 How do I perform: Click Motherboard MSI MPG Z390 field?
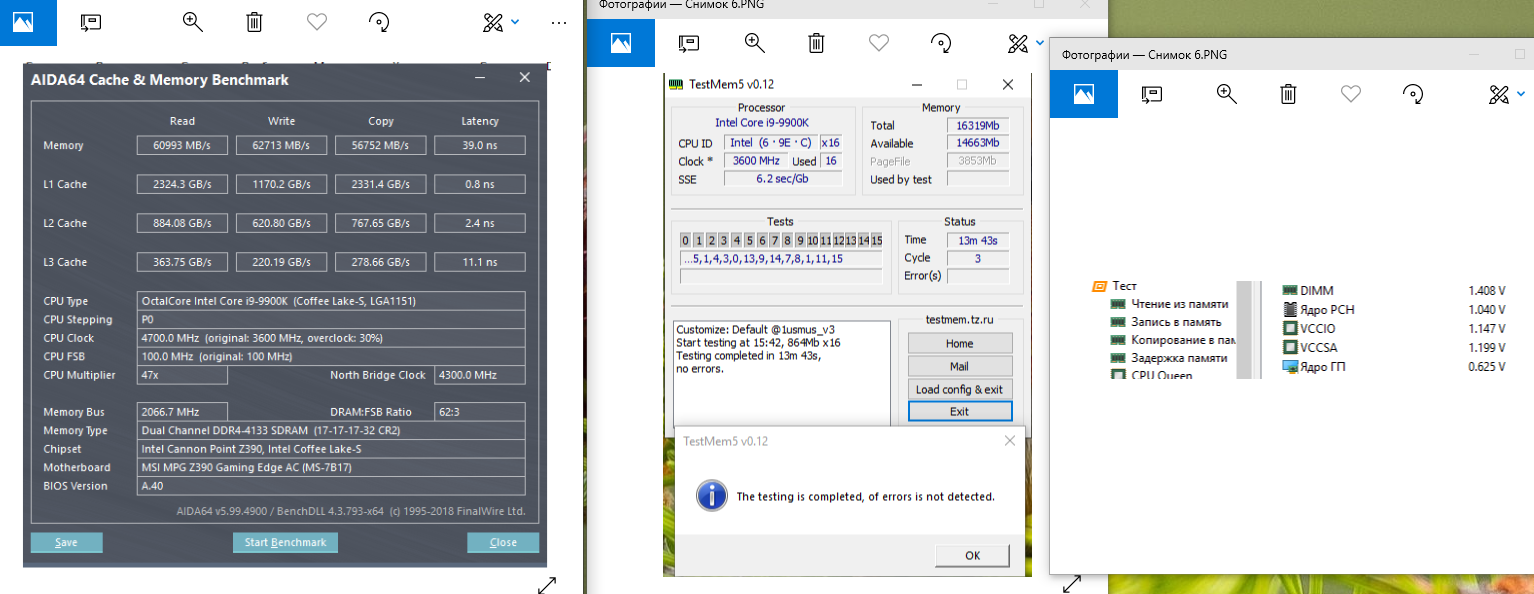tap(331, 467)
